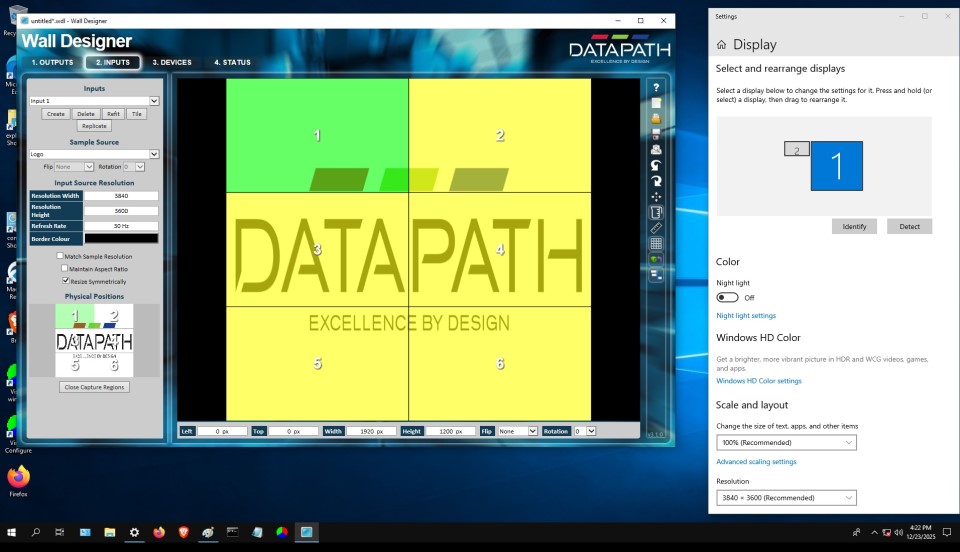Switch to the 1. OUTPUTS tab

pos(52,62)
